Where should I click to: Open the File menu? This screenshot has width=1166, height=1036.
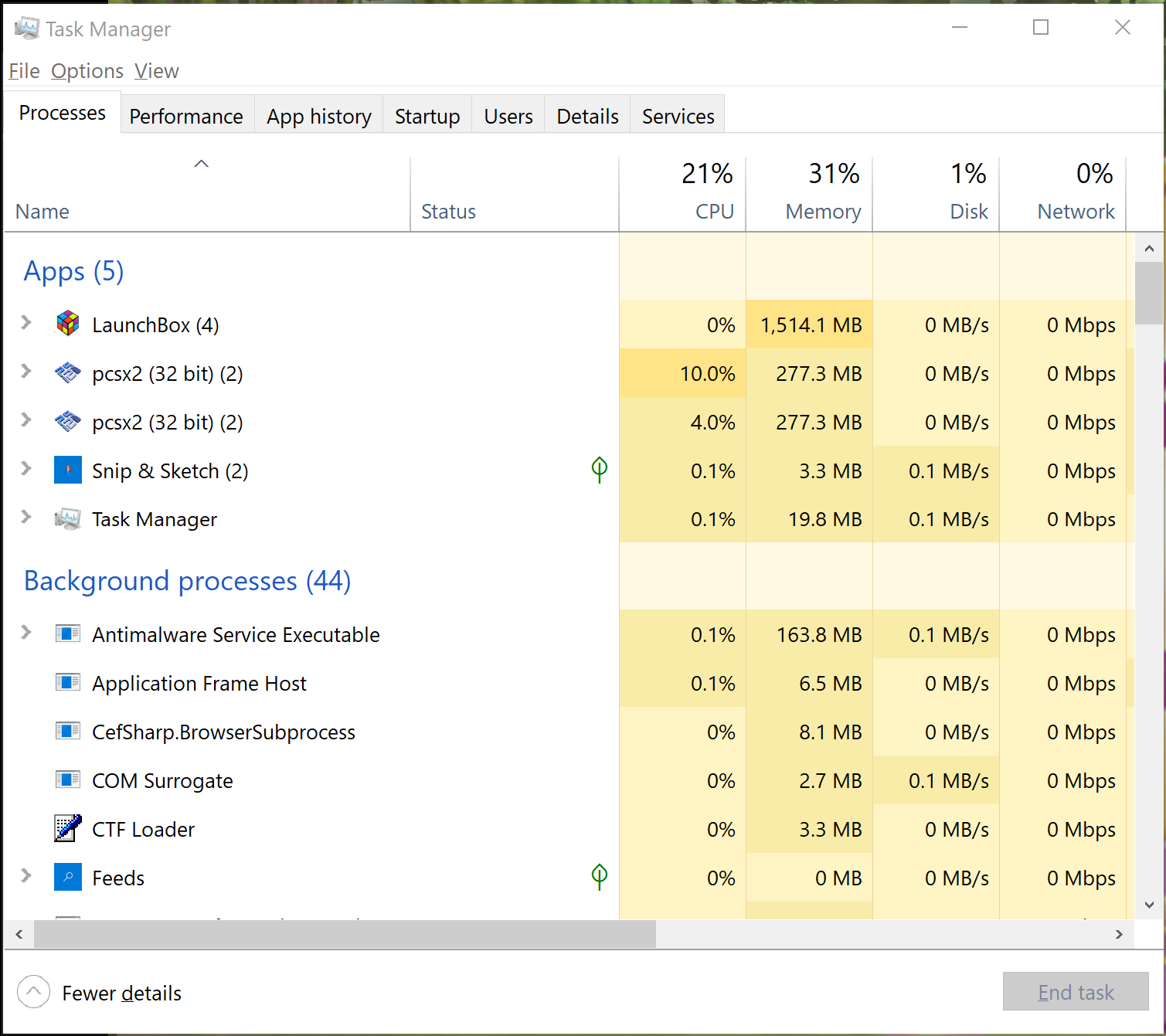pyautogui.click(x=24, y=71)
